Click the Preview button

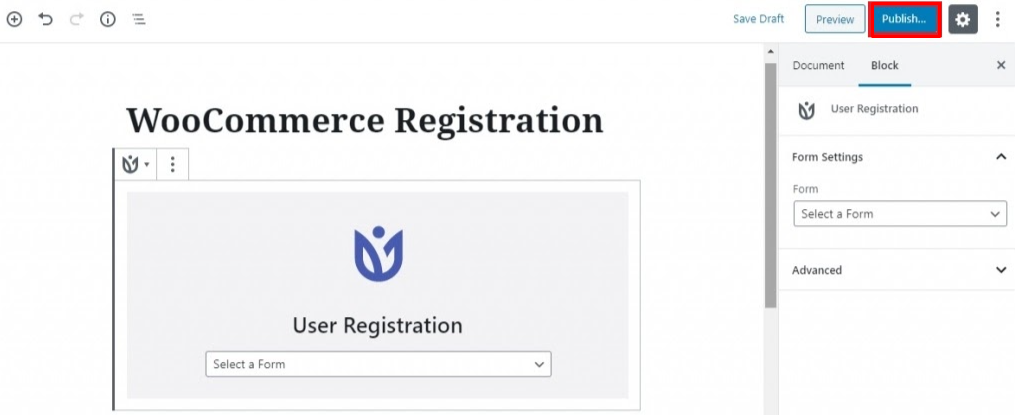(834, 19)
